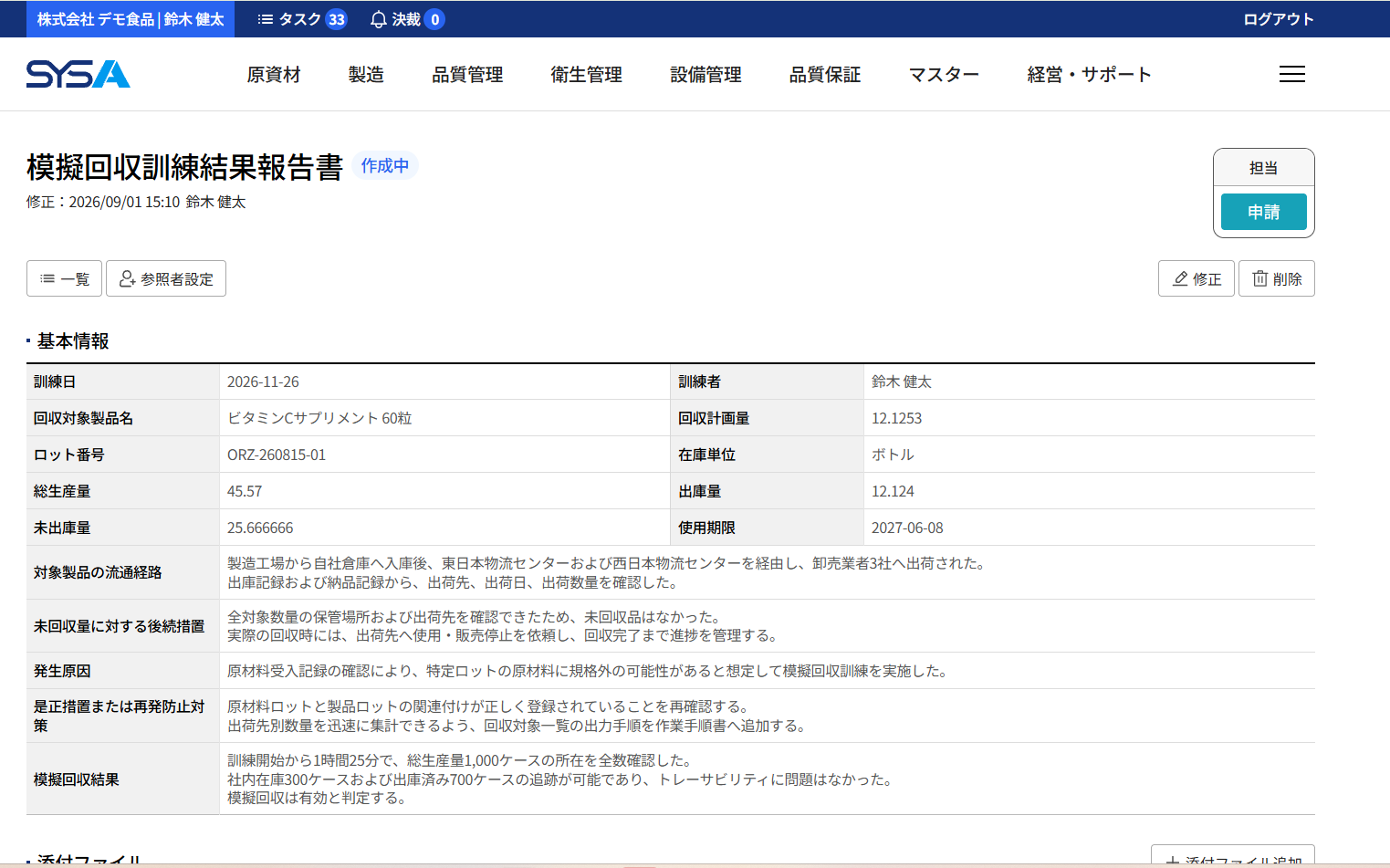Image resolution: width=1390 pixels, height=868 pixels.
Task: Click text 模擬回収は有効と判定する。
Action: (317, 798)
